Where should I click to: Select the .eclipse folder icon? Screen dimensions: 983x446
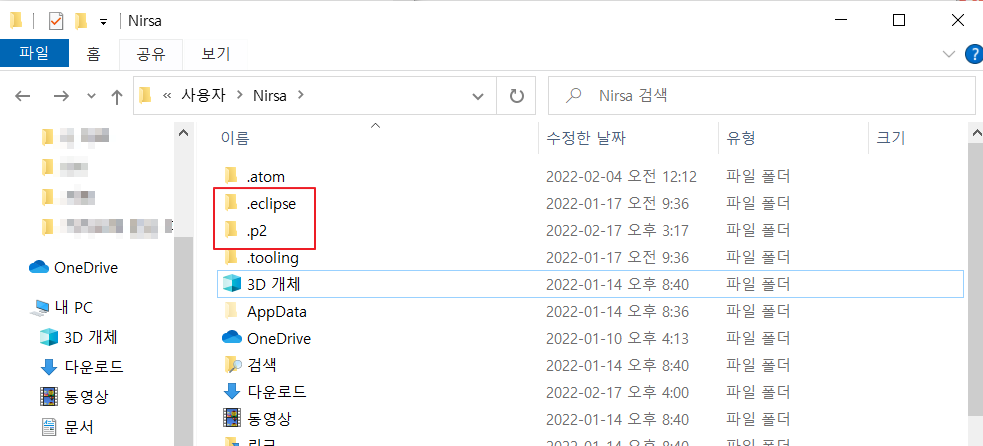coord(231,203)
